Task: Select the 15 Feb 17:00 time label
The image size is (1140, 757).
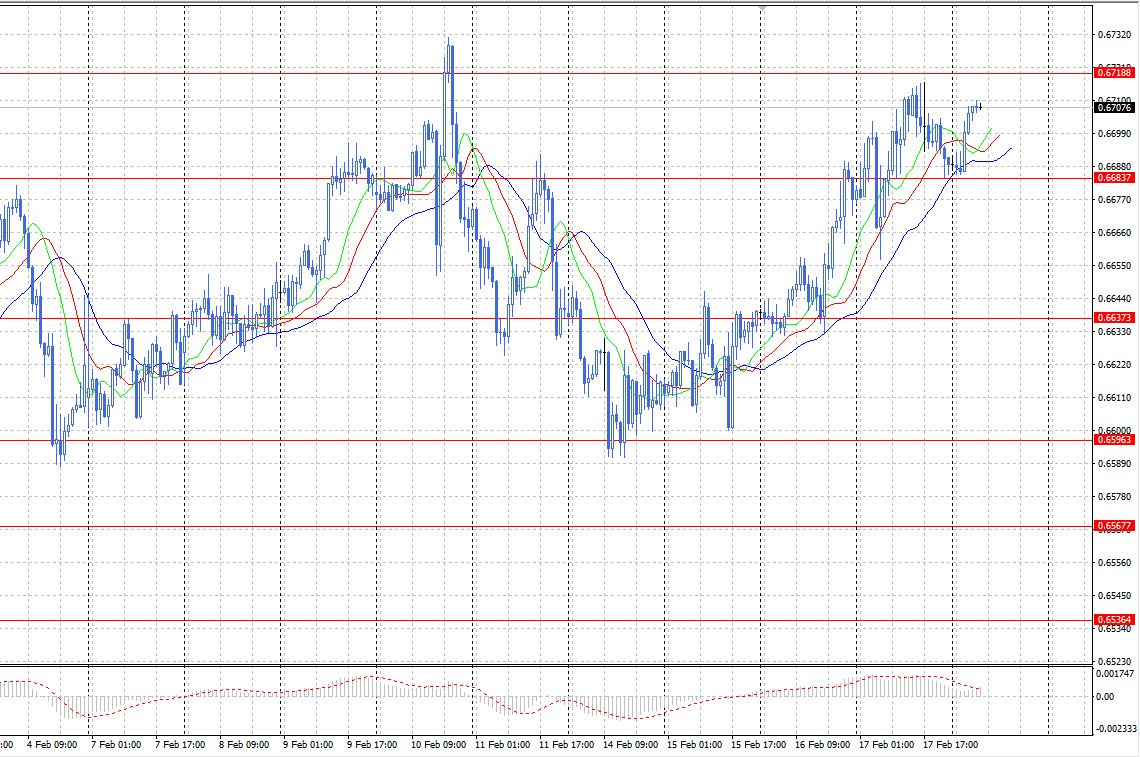Action: (x=758, y=745)
